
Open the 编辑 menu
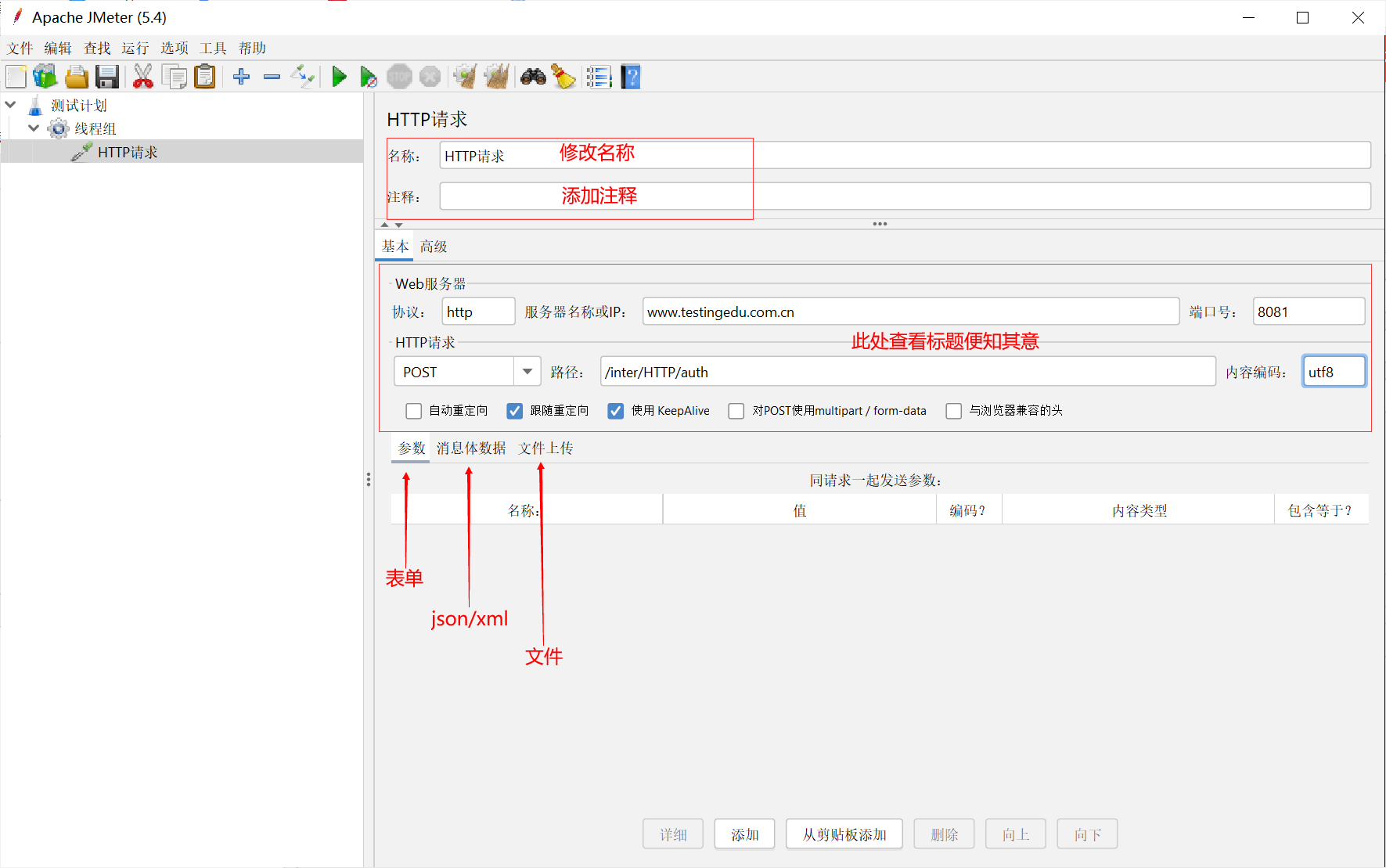(58, 49)
